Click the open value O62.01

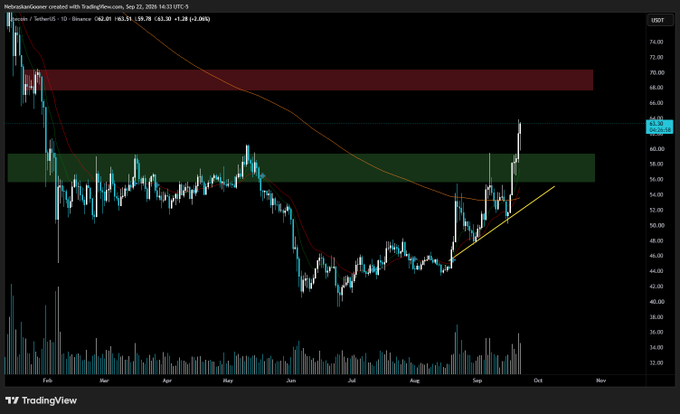point(103,19)
